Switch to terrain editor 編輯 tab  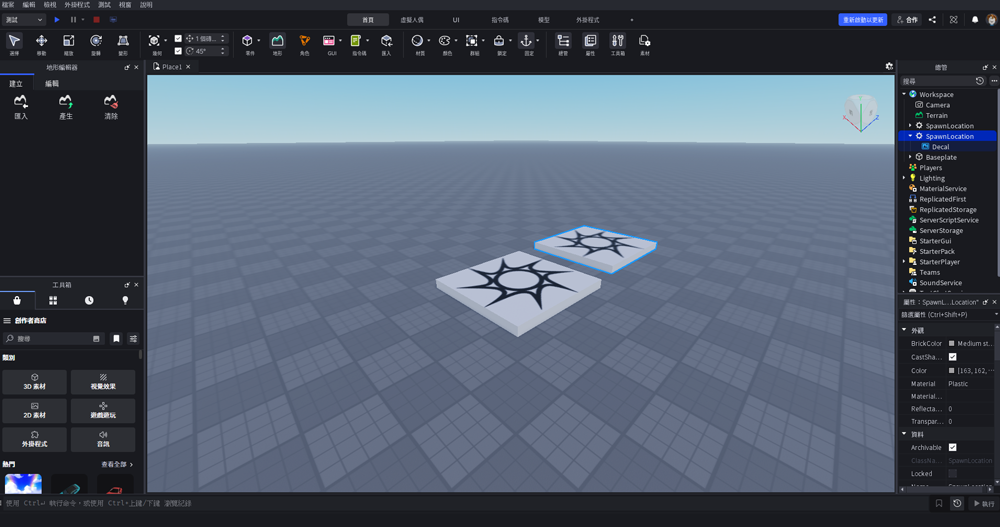52,84
